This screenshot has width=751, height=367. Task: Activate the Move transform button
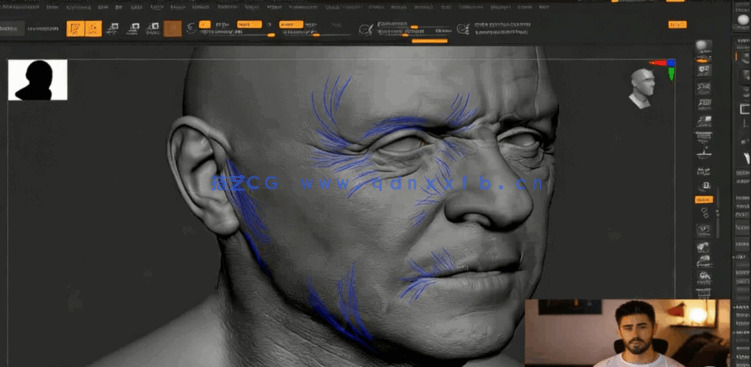point(113,29)
